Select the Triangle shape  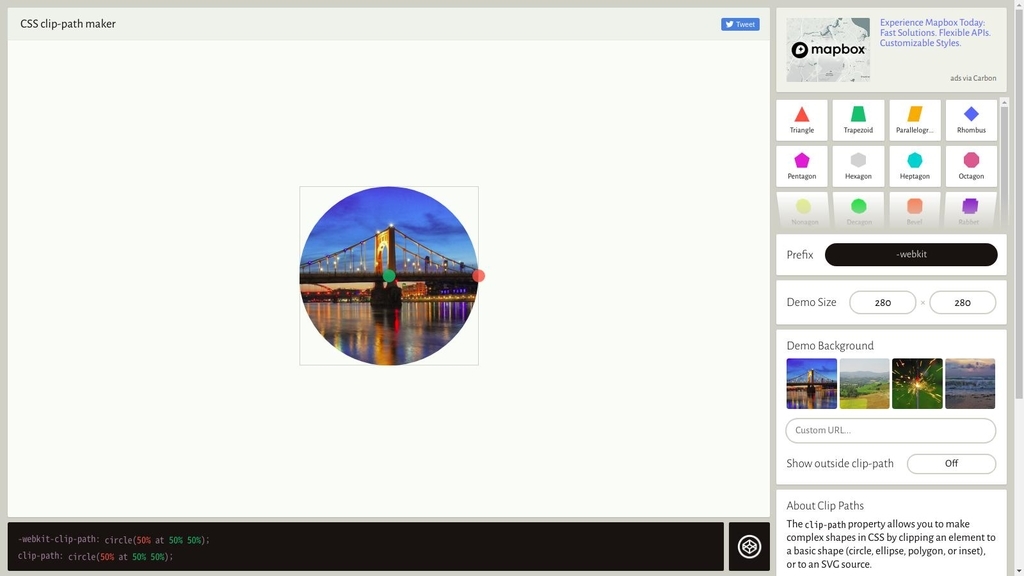[x=801, y=120]
